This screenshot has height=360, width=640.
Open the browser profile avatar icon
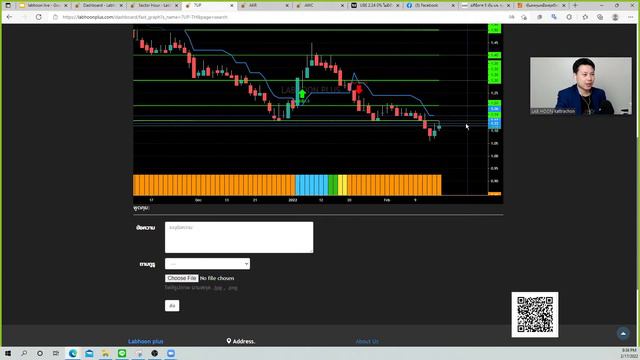click(615, 17)
